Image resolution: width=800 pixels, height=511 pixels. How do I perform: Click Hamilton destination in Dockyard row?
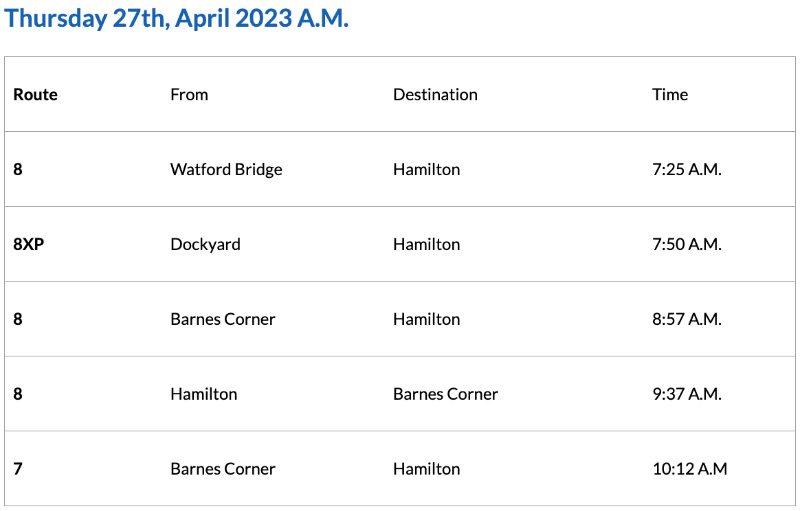(426, 244)
